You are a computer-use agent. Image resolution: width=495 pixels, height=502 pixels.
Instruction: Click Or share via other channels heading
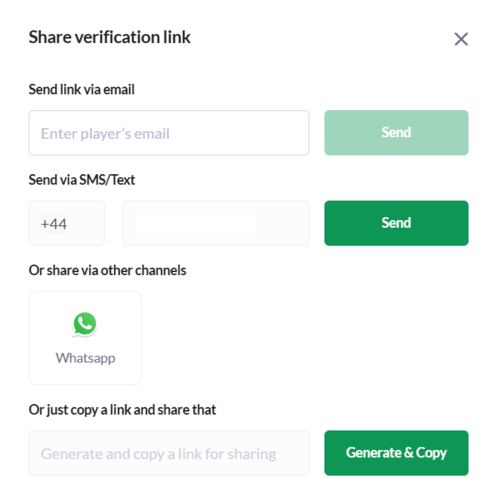[x=107, y=270]
